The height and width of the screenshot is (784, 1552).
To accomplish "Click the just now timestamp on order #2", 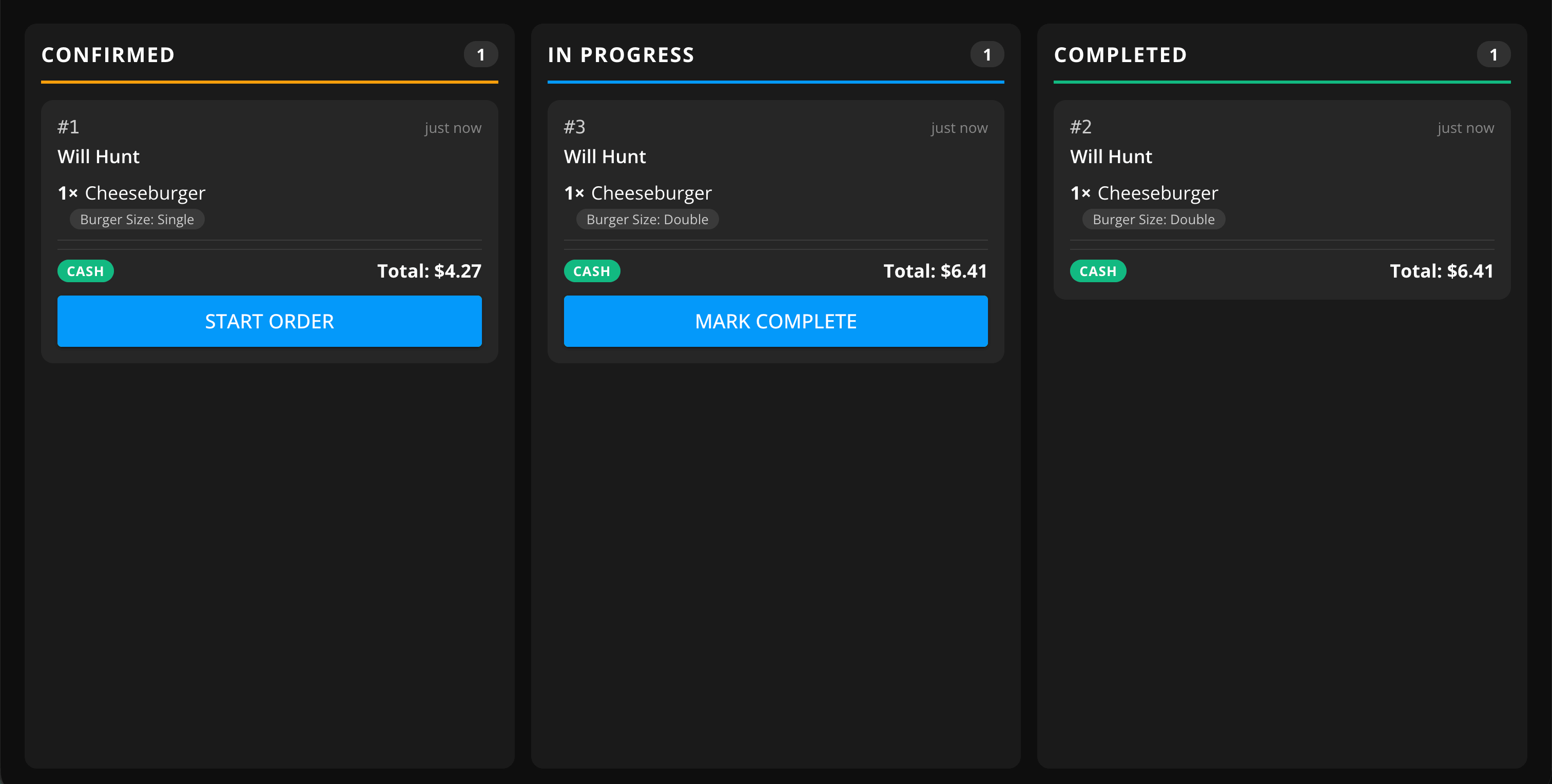I will click(1465, 128).
